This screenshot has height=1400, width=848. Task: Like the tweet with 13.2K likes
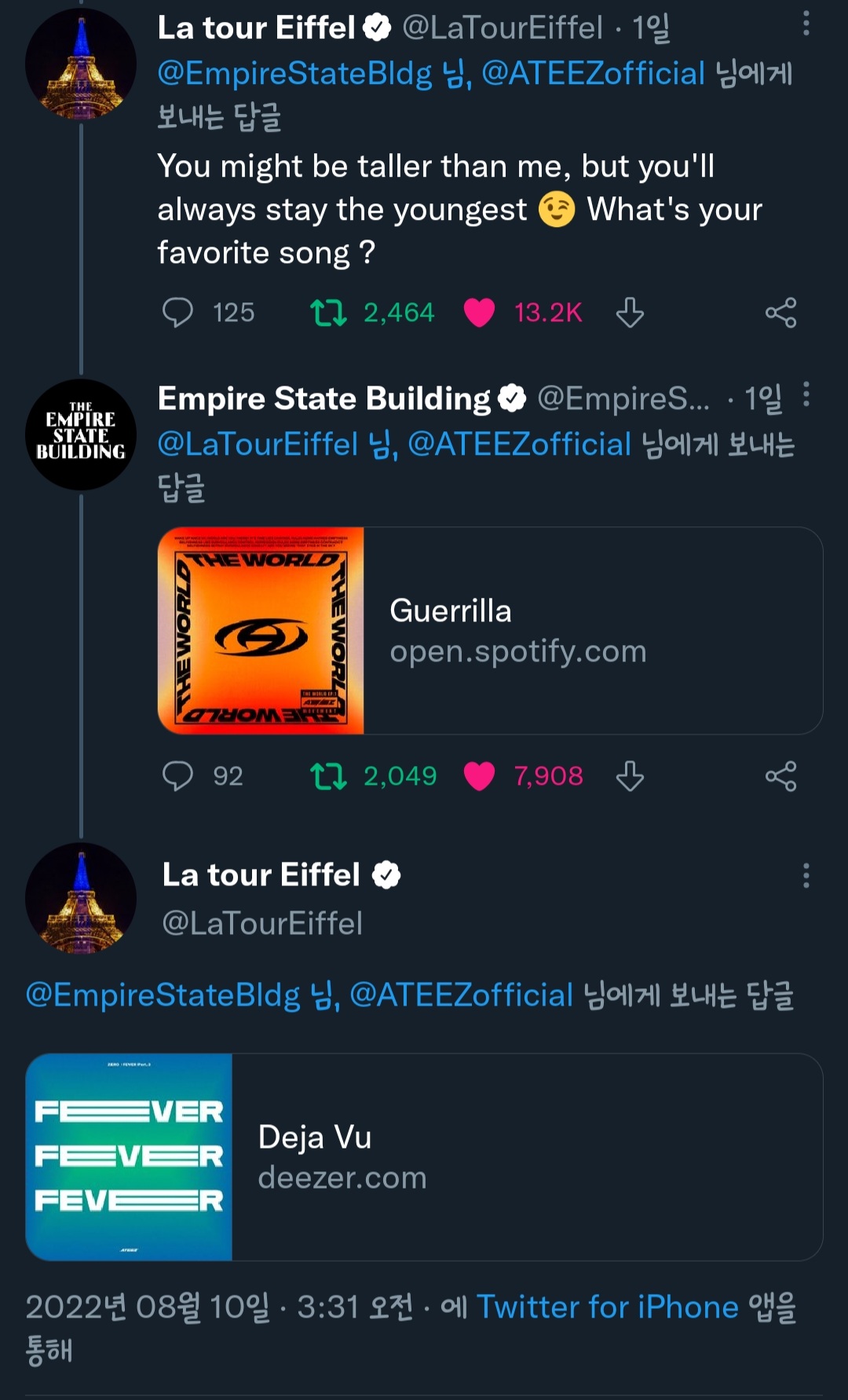[x=479, y=313]
